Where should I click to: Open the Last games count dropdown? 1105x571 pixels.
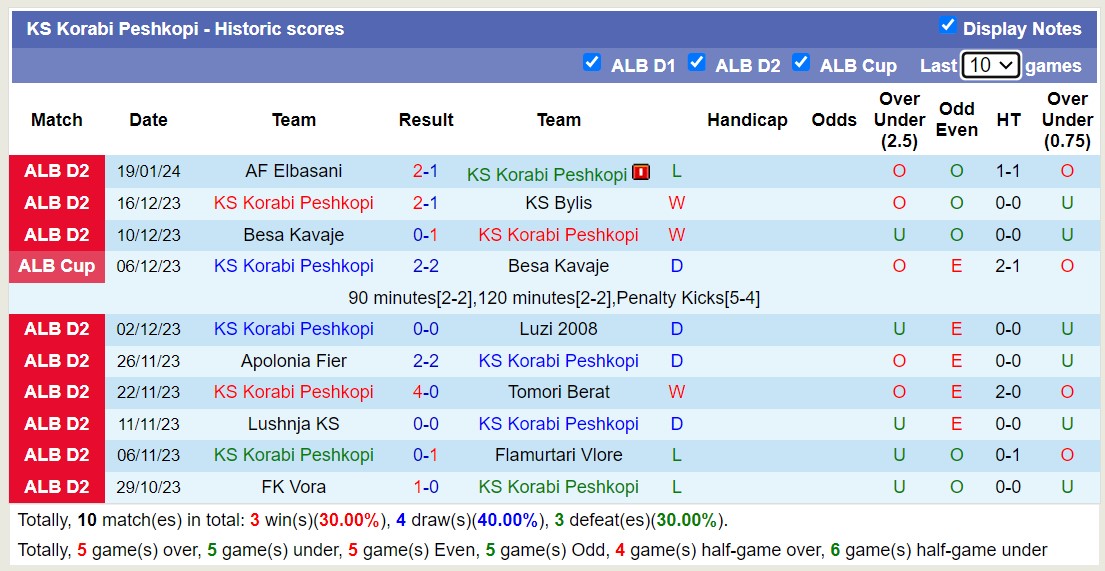pyautogui.click(x=990, y=65)
